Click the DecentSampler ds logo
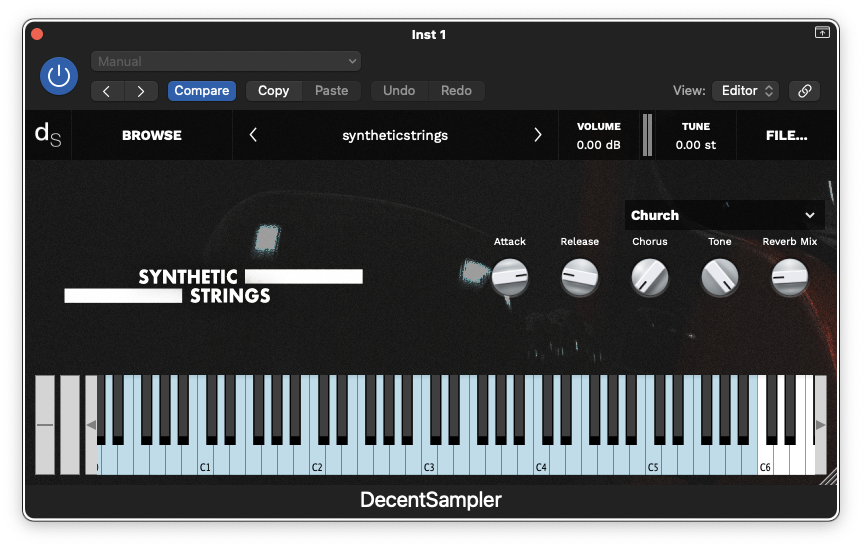The image size is (862, 548). point(48,135)
